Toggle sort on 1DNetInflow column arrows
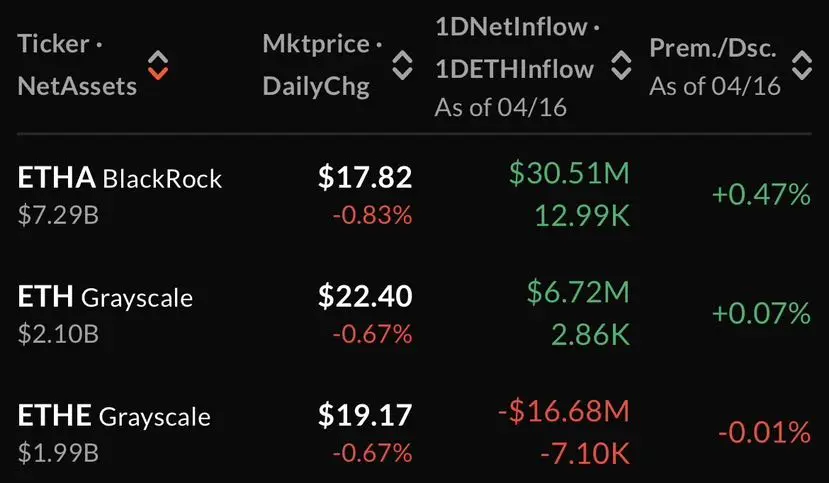This screenshot has height=483, width=829. pyautogui.click(x=621, y=67)
